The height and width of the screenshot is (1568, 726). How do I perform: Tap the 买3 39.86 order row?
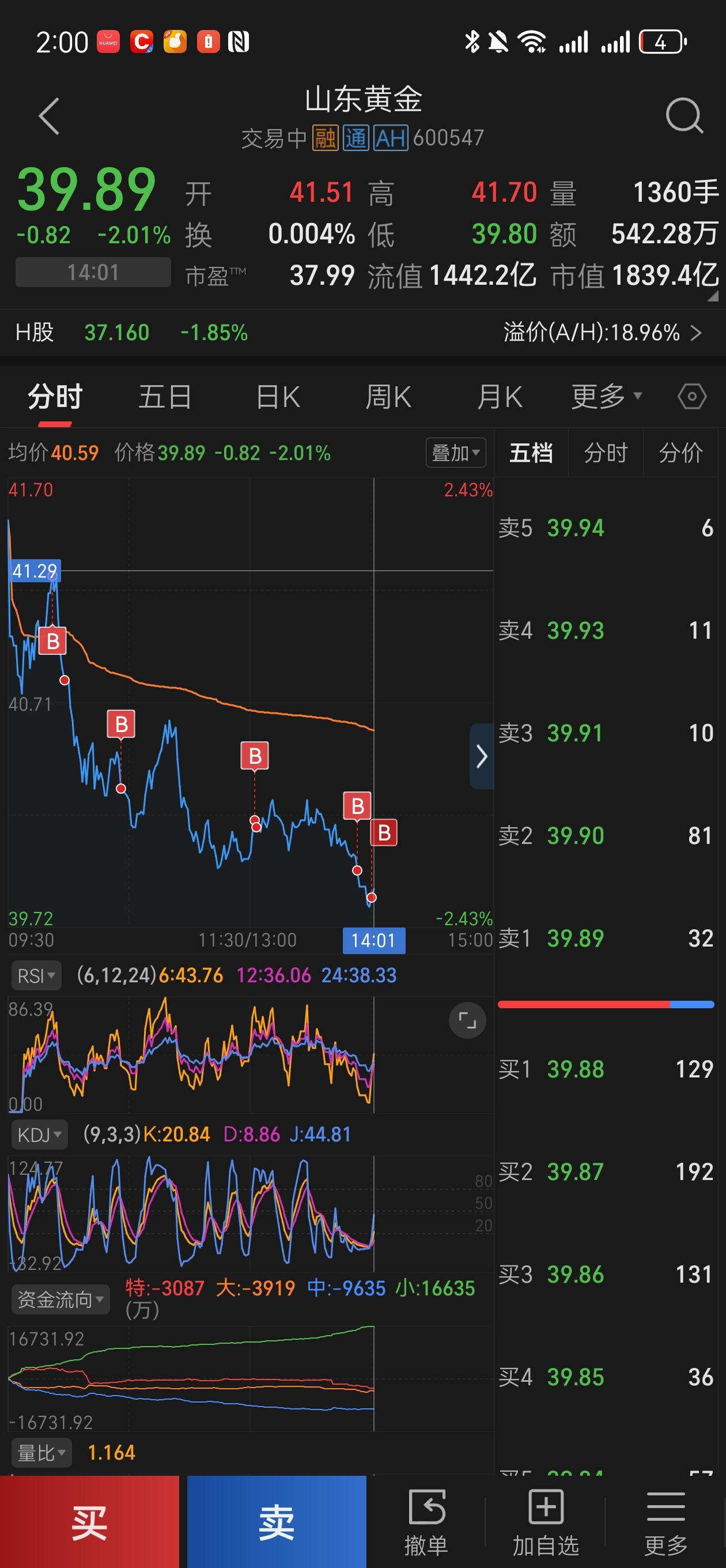click(606, 1274)
